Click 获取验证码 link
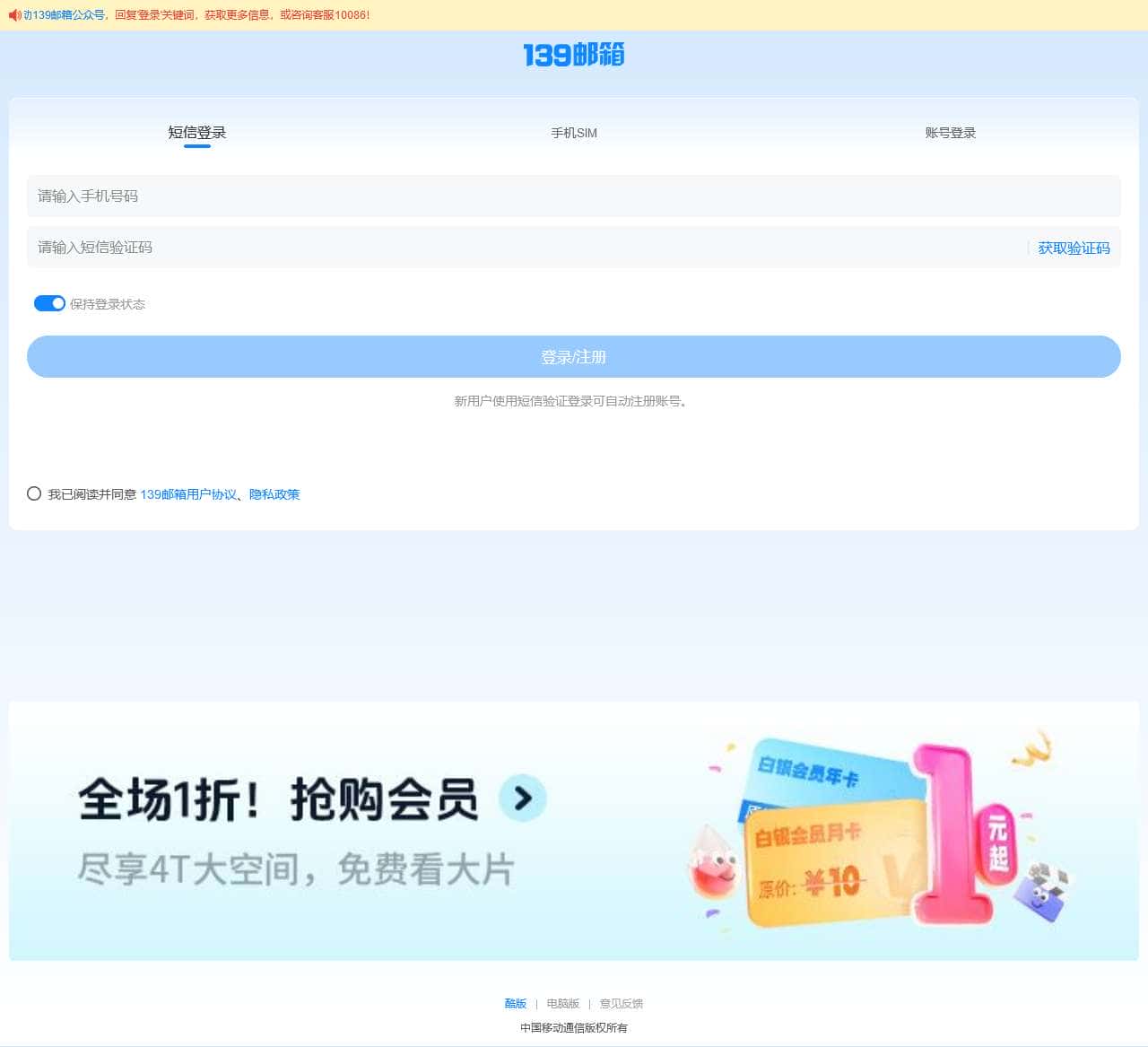The image size is (1148, 1047). pyautogui.click(x=1074, y=248)
